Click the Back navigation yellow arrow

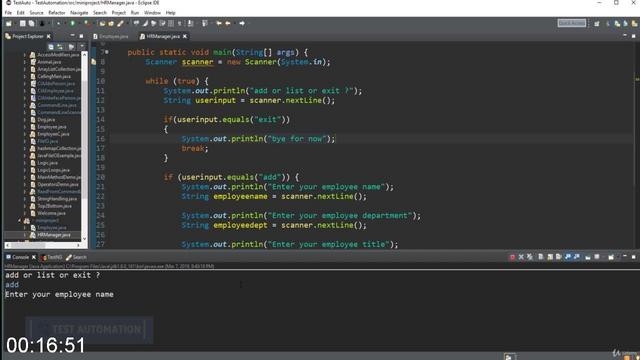pos(228,24)
